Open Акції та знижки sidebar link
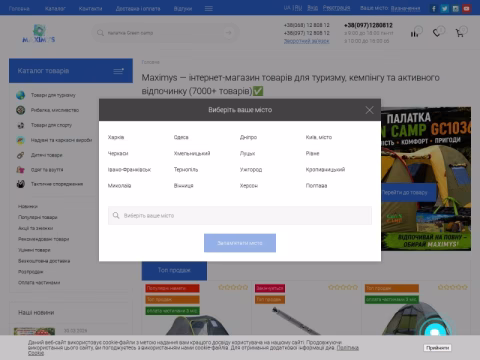This screenshot has width=480, height=360. [x=35, y=228]
